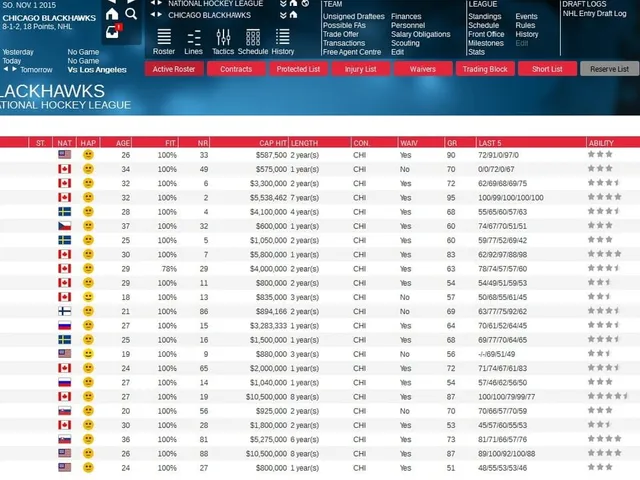
Task: Open Possible FAs link
Action: click(344, 25)
